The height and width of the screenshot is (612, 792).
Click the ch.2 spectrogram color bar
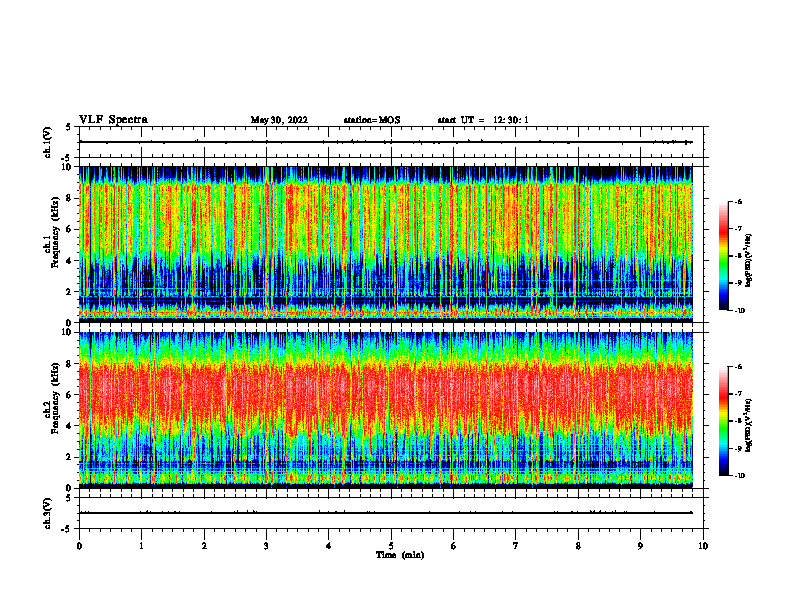click(723, 421)
